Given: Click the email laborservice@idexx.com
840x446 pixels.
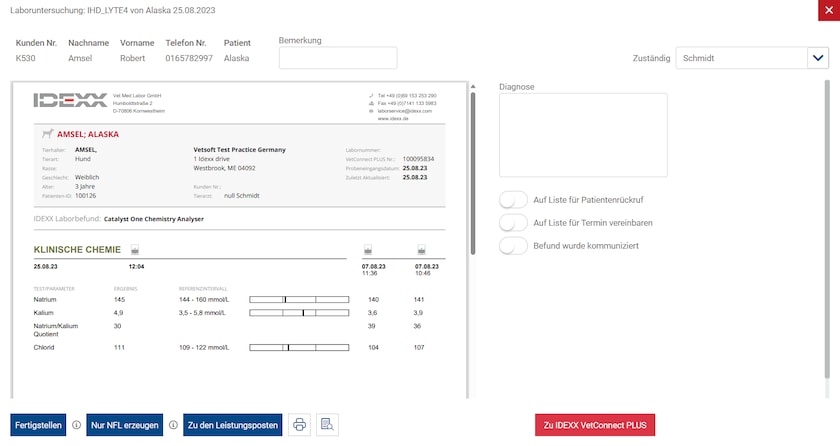Looking at the screenshot, I should pyautogui.click(x=404, y=111).
